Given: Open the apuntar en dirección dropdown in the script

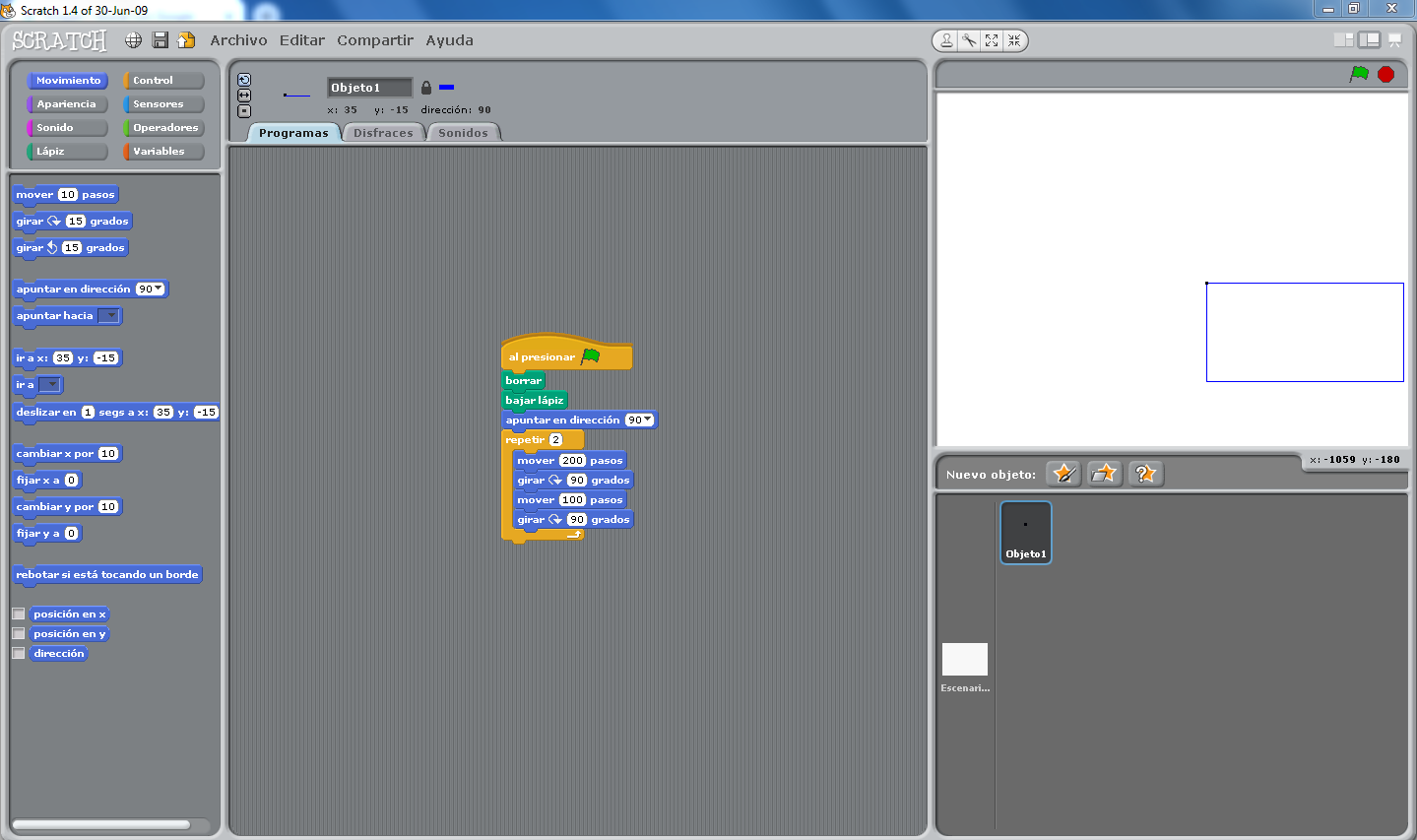Looking at the screenshot, I should pos(647,420).
